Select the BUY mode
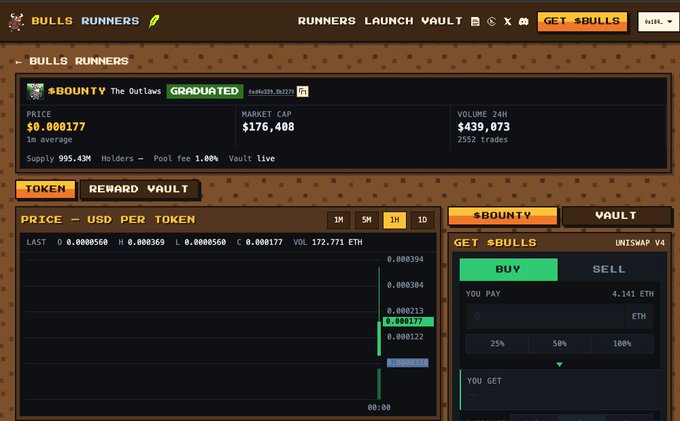 [508, 269]
